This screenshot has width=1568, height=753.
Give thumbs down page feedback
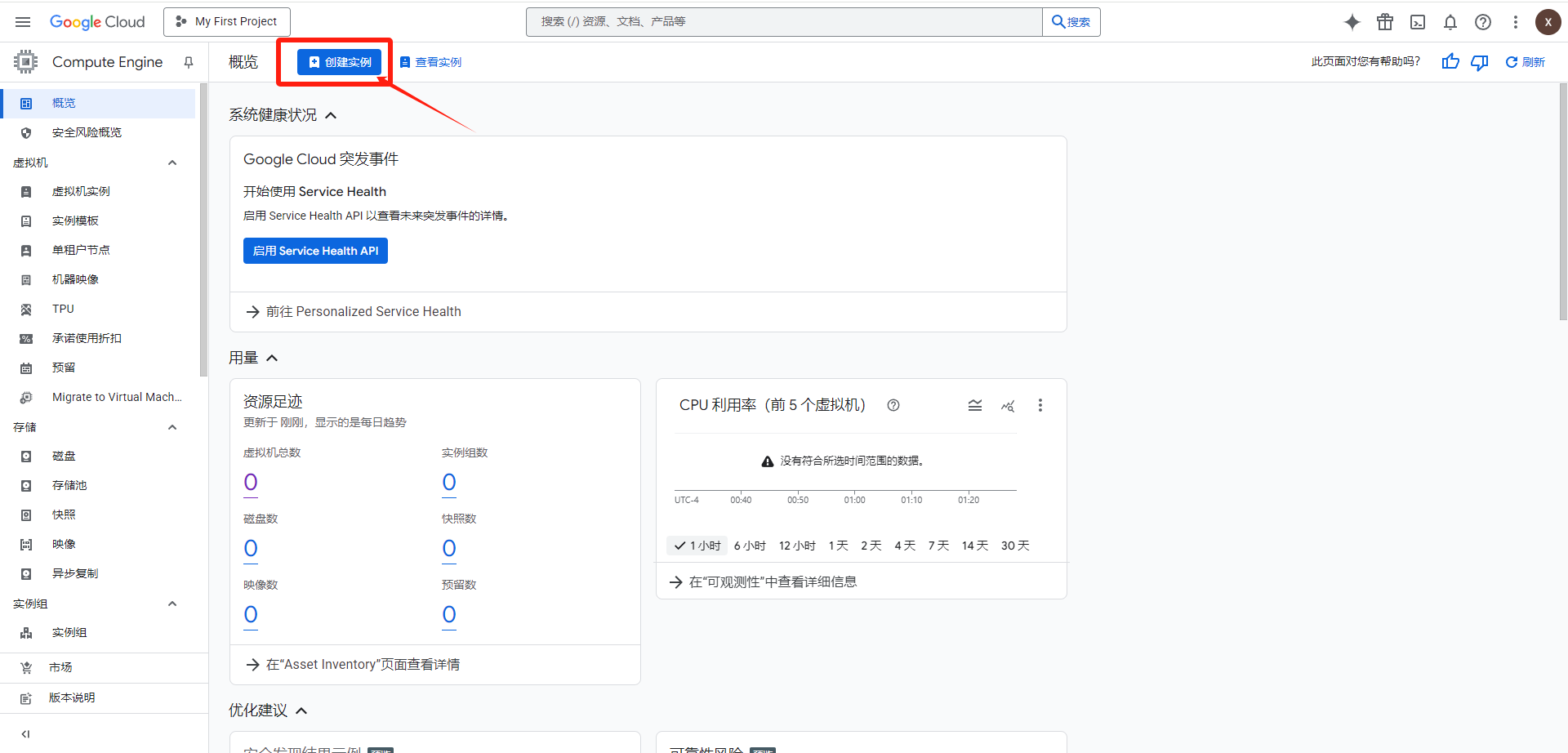(1480, 62)
